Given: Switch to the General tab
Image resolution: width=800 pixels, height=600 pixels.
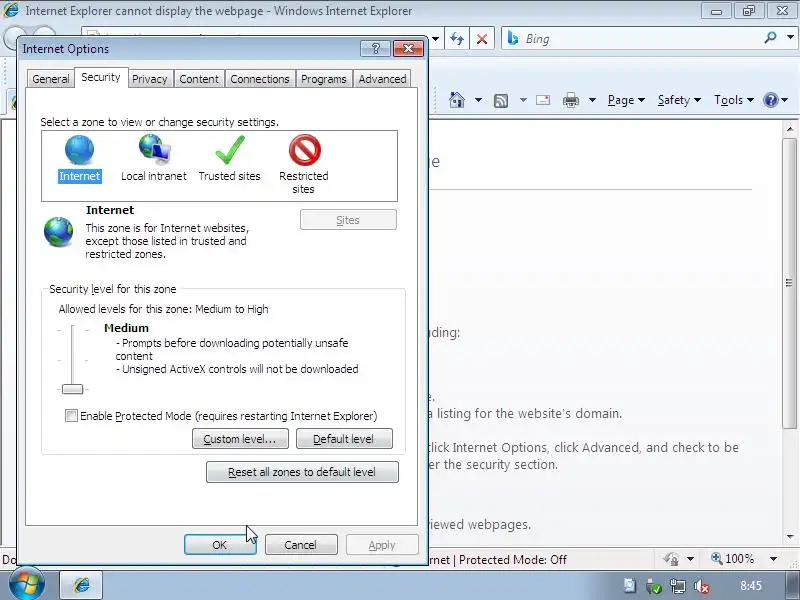Looking at the screenshot, I should [51, 79].
